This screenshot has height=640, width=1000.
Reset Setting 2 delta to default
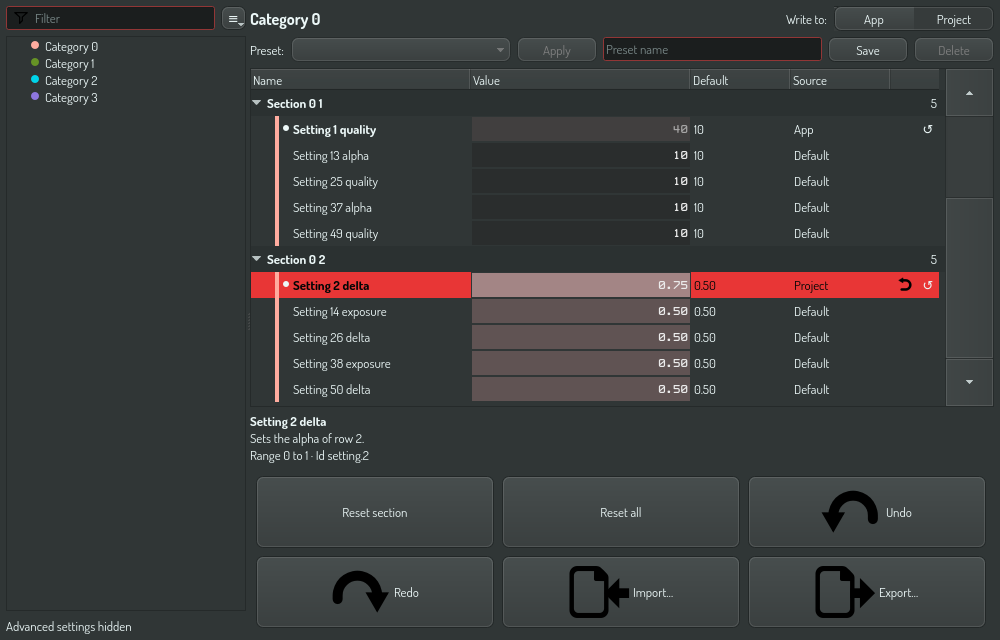927,285
